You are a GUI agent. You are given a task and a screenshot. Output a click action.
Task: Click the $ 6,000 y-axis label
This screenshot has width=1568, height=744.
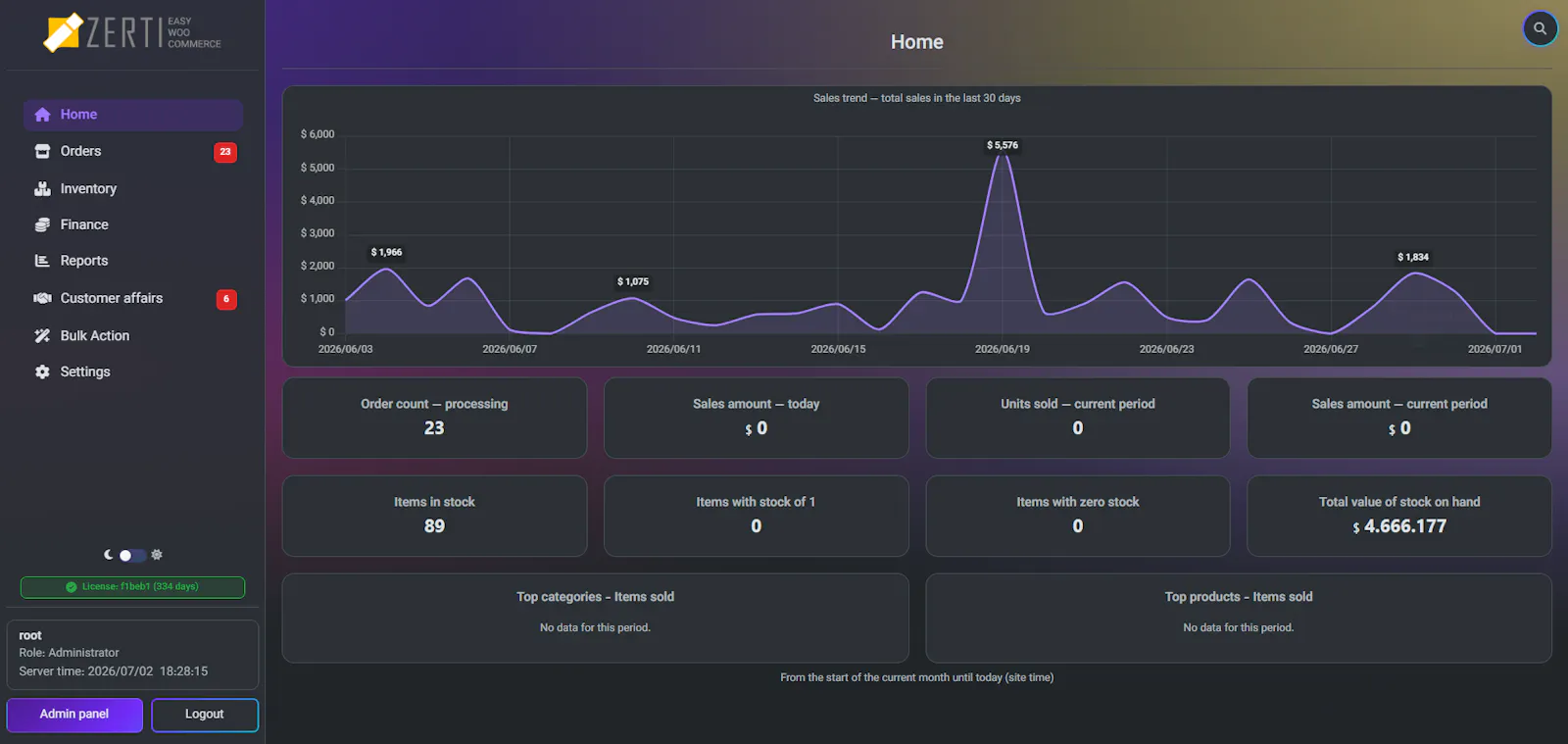tap(318, 134)
